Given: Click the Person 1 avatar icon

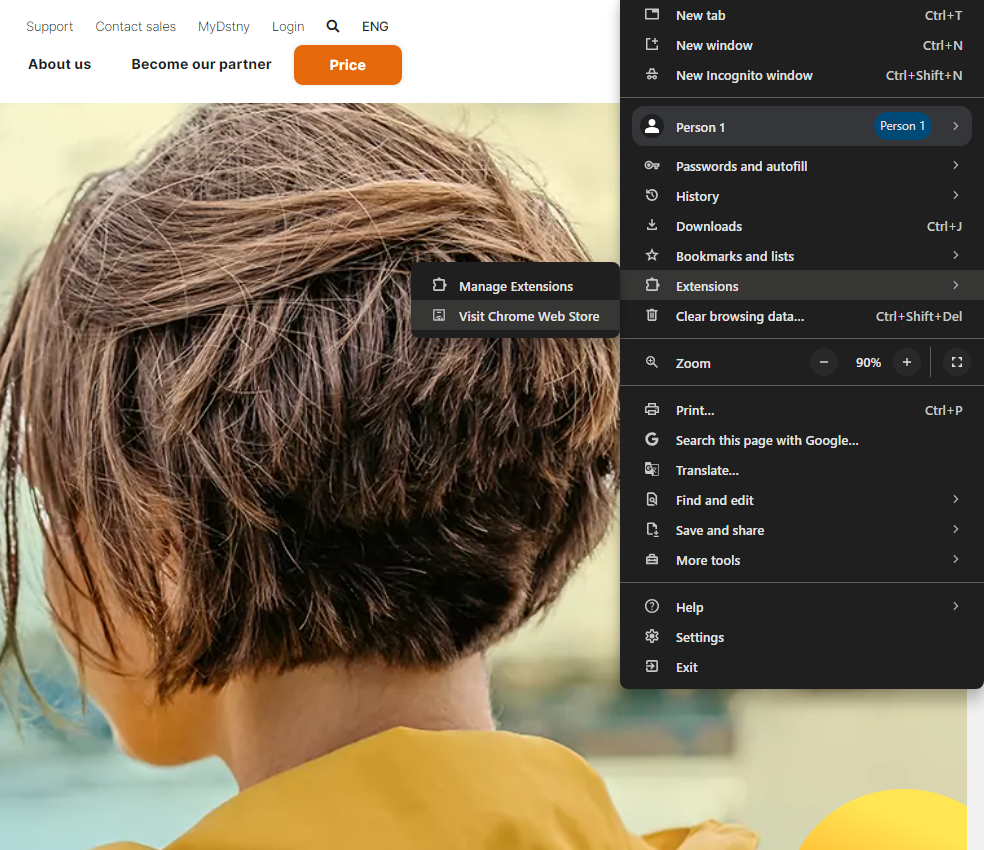Looking at the screenshot, I should 652,126.
